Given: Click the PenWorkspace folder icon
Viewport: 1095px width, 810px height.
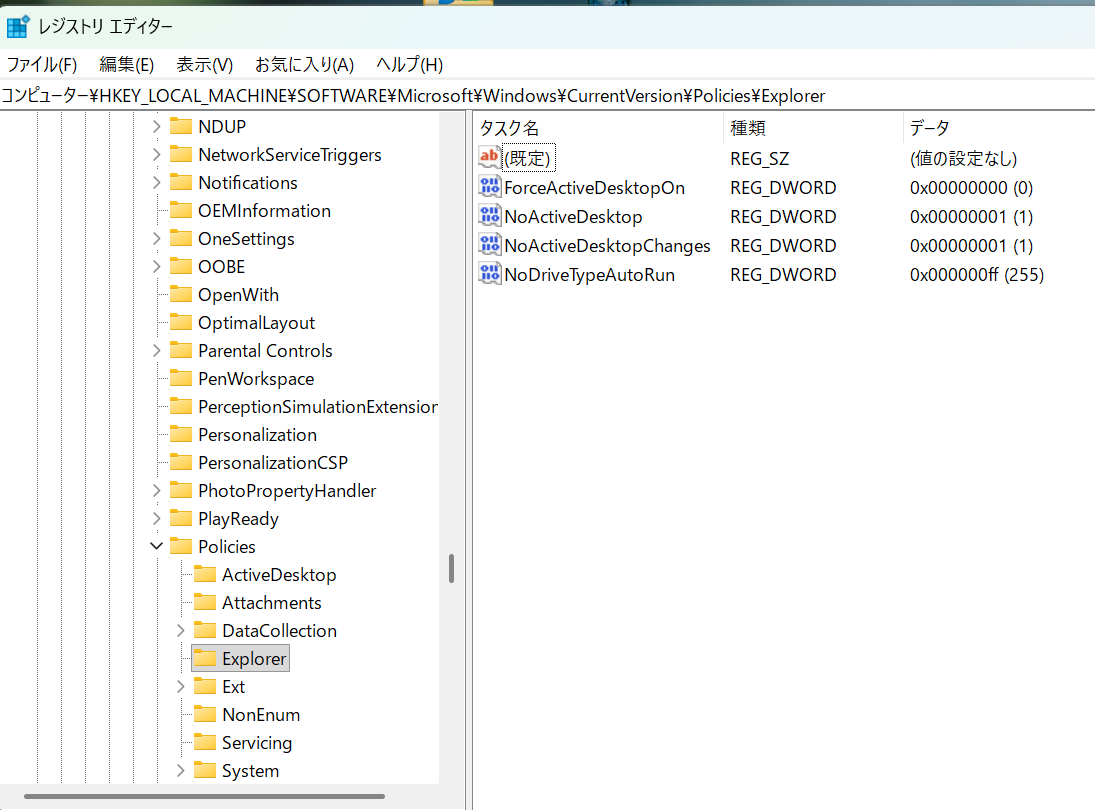Looking at the screenshot, I should point(181,378).
